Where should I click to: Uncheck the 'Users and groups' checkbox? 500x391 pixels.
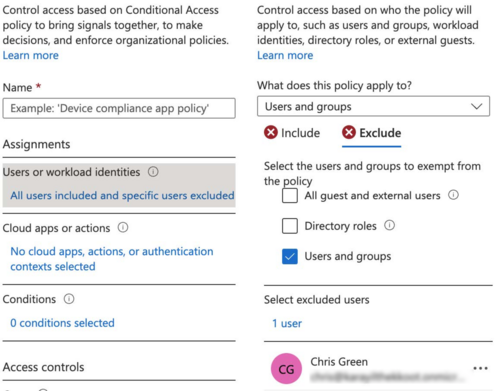click(x=290, y=256)
